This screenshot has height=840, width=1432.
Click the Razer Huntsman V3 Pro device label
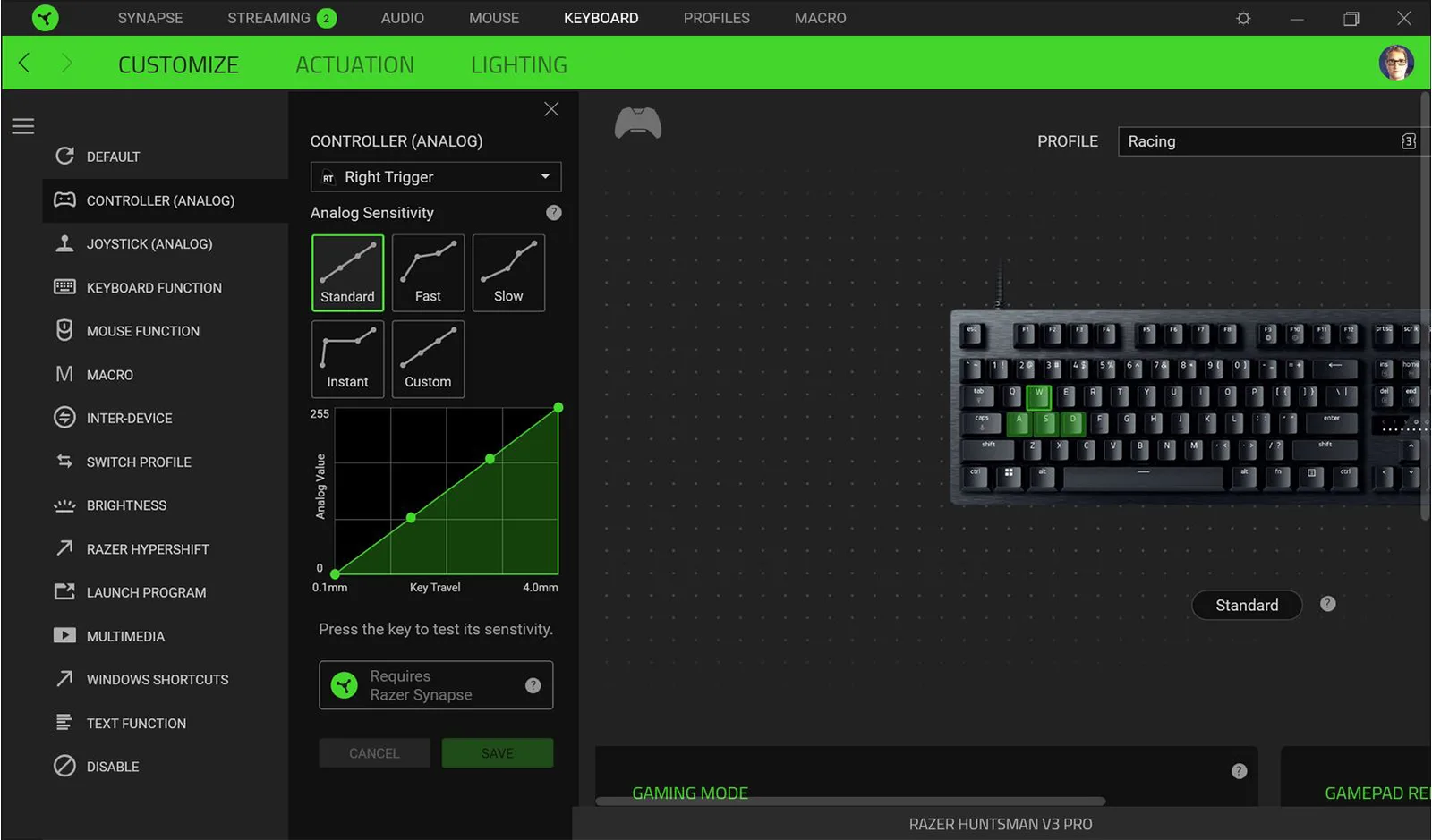[x=1001, y=824]
